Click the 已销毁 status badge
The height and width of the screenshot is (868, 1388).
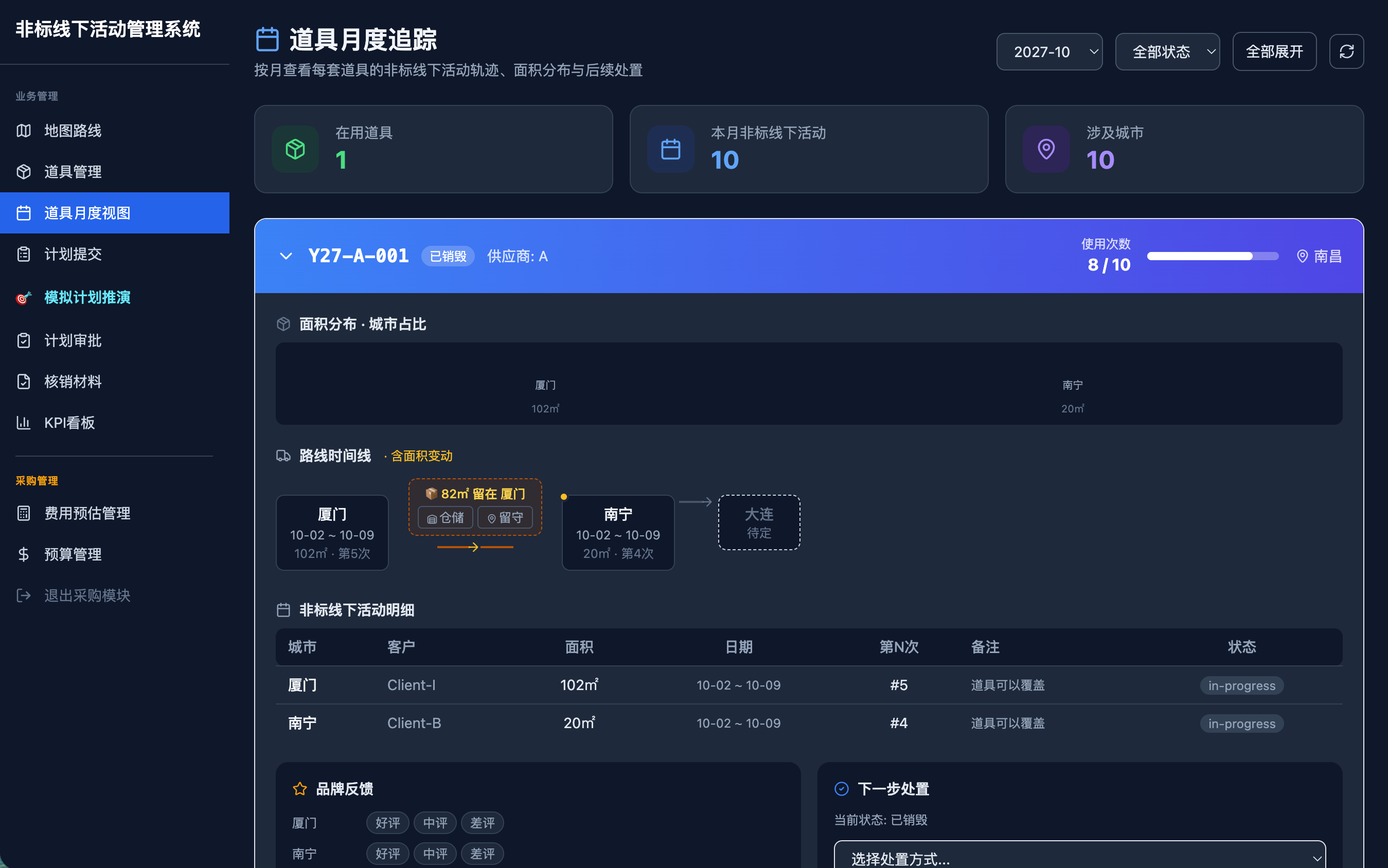448,256
